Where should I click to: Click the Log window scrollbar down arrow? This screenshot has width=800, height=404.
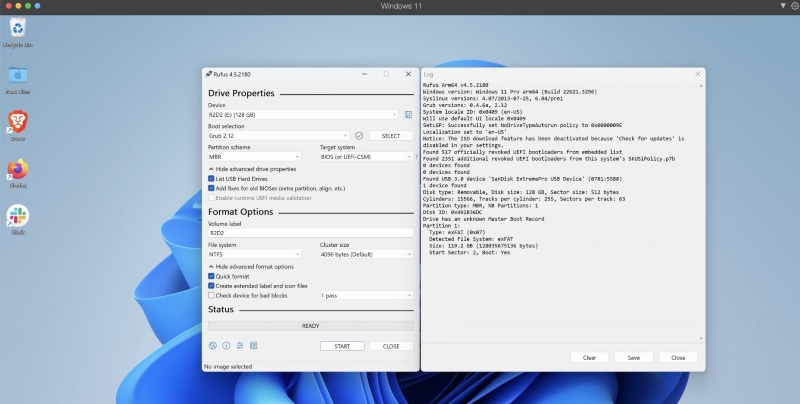click(x=701, y=338)
